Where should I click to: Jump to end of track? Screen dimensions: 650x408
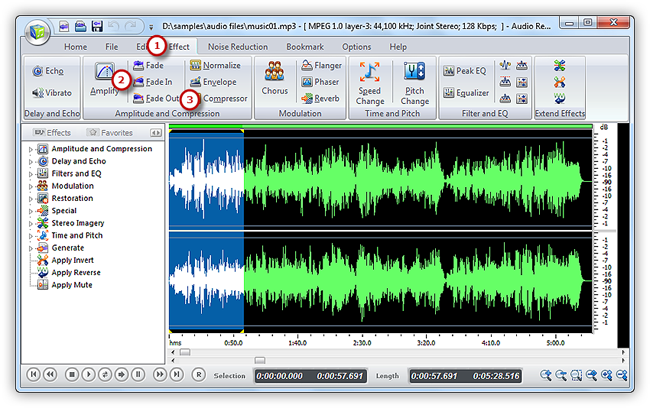tap(177, 374)
